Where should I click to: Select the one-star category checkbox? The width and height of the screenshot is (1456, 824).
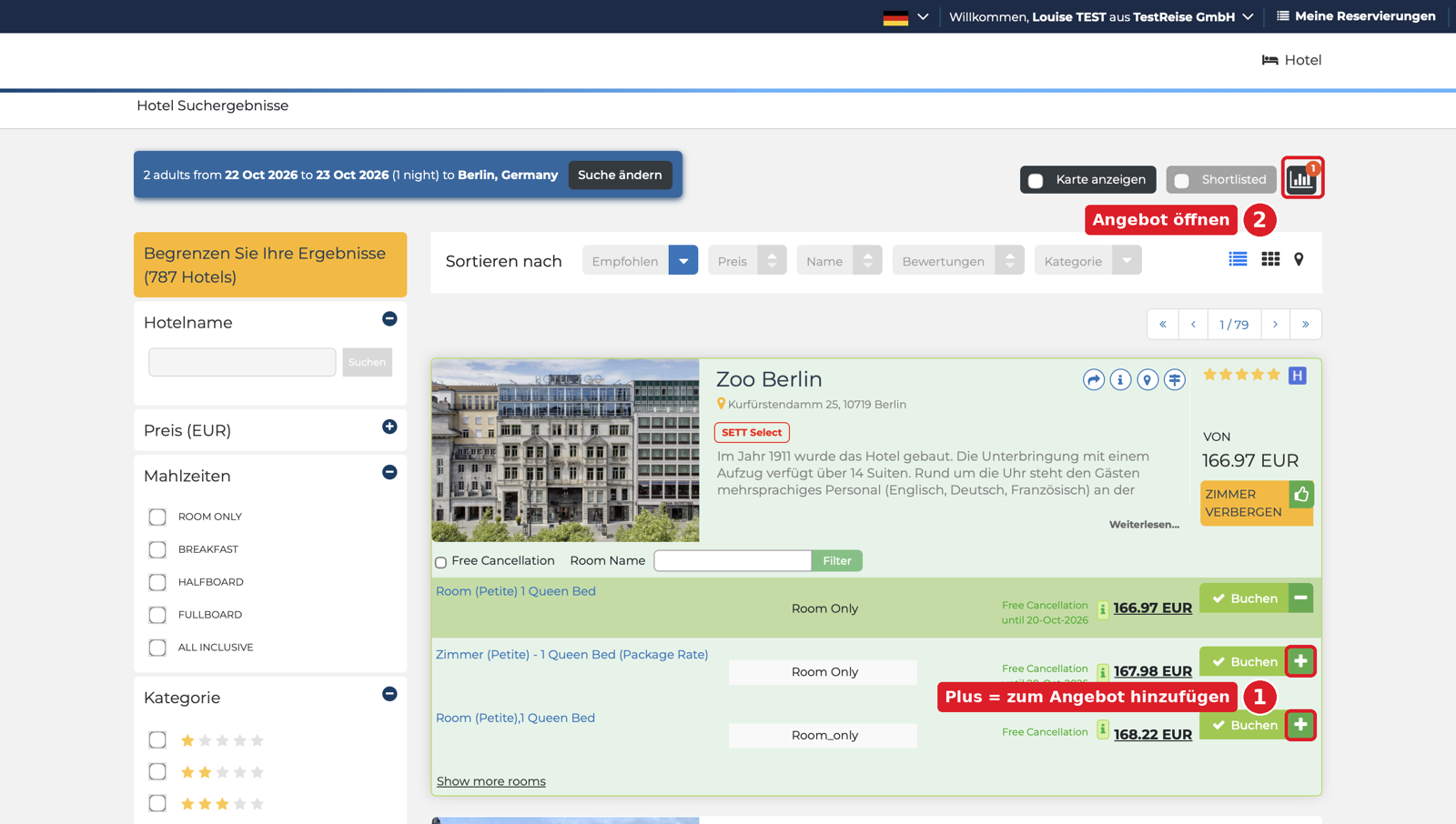point(157,740)
